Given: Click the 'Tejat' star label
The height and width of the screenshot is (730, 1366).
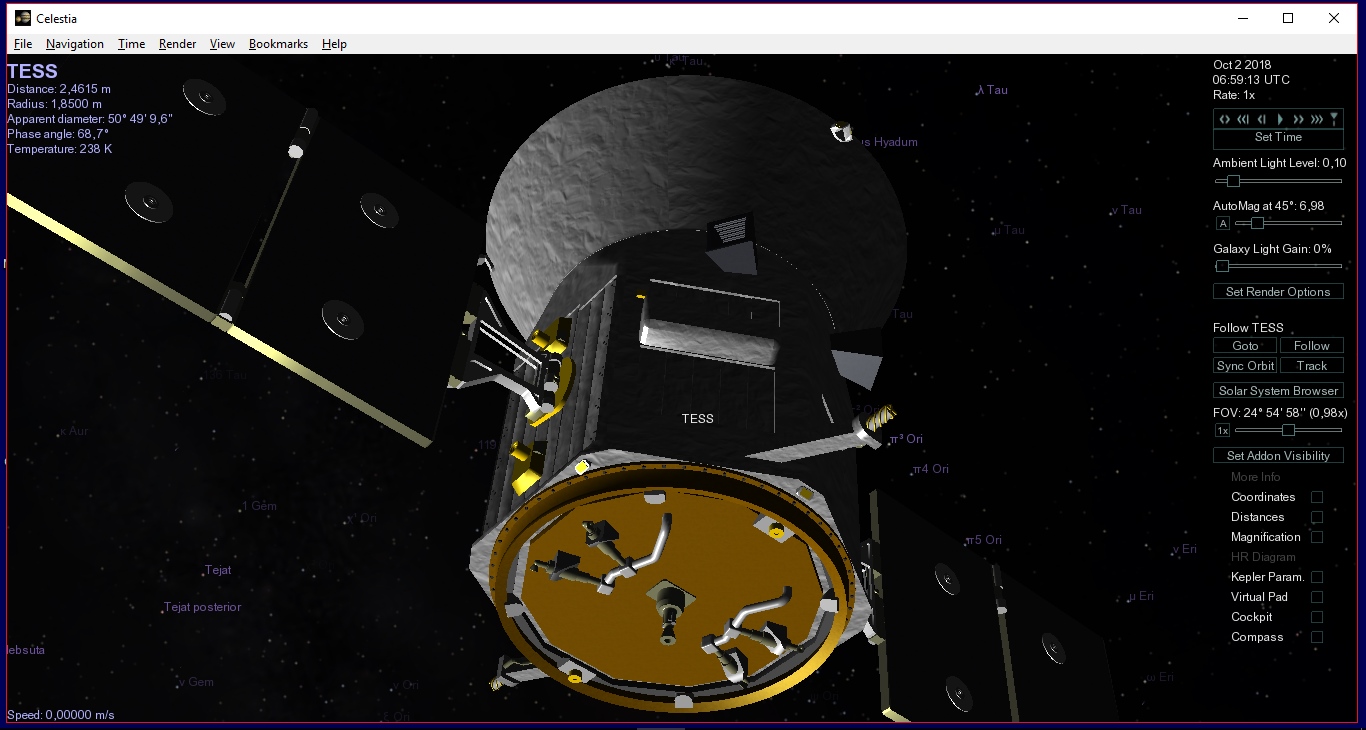Looking at the screenshot, I should tap(218, 570).
